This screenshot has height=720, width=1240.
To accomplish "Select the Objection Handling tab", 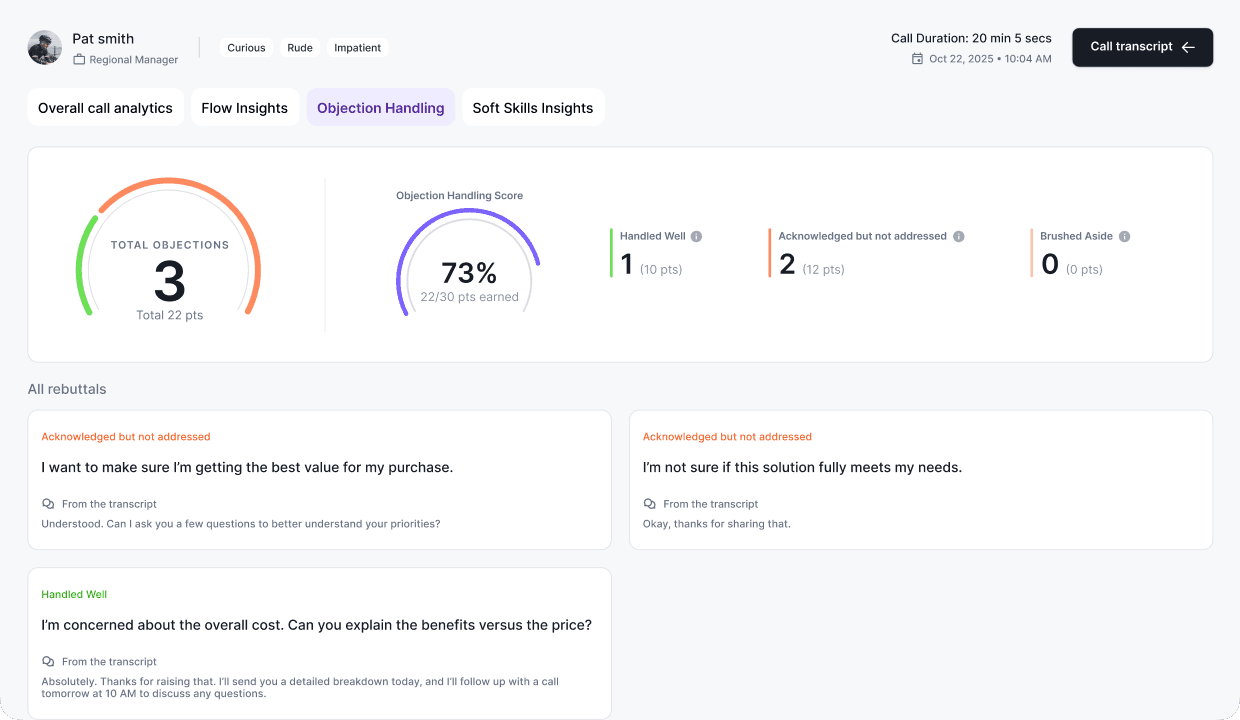I will (381, 108).
